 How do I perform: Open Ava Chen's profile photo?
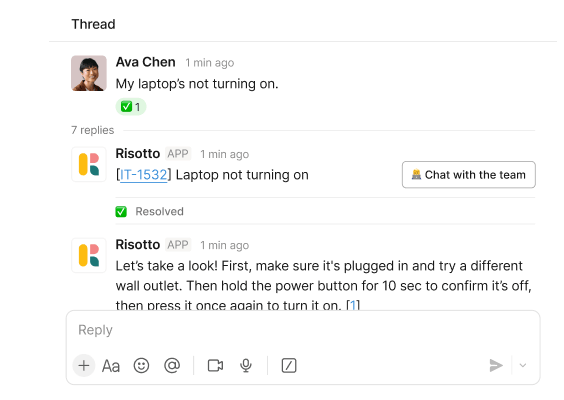click(x=89, y=73)
